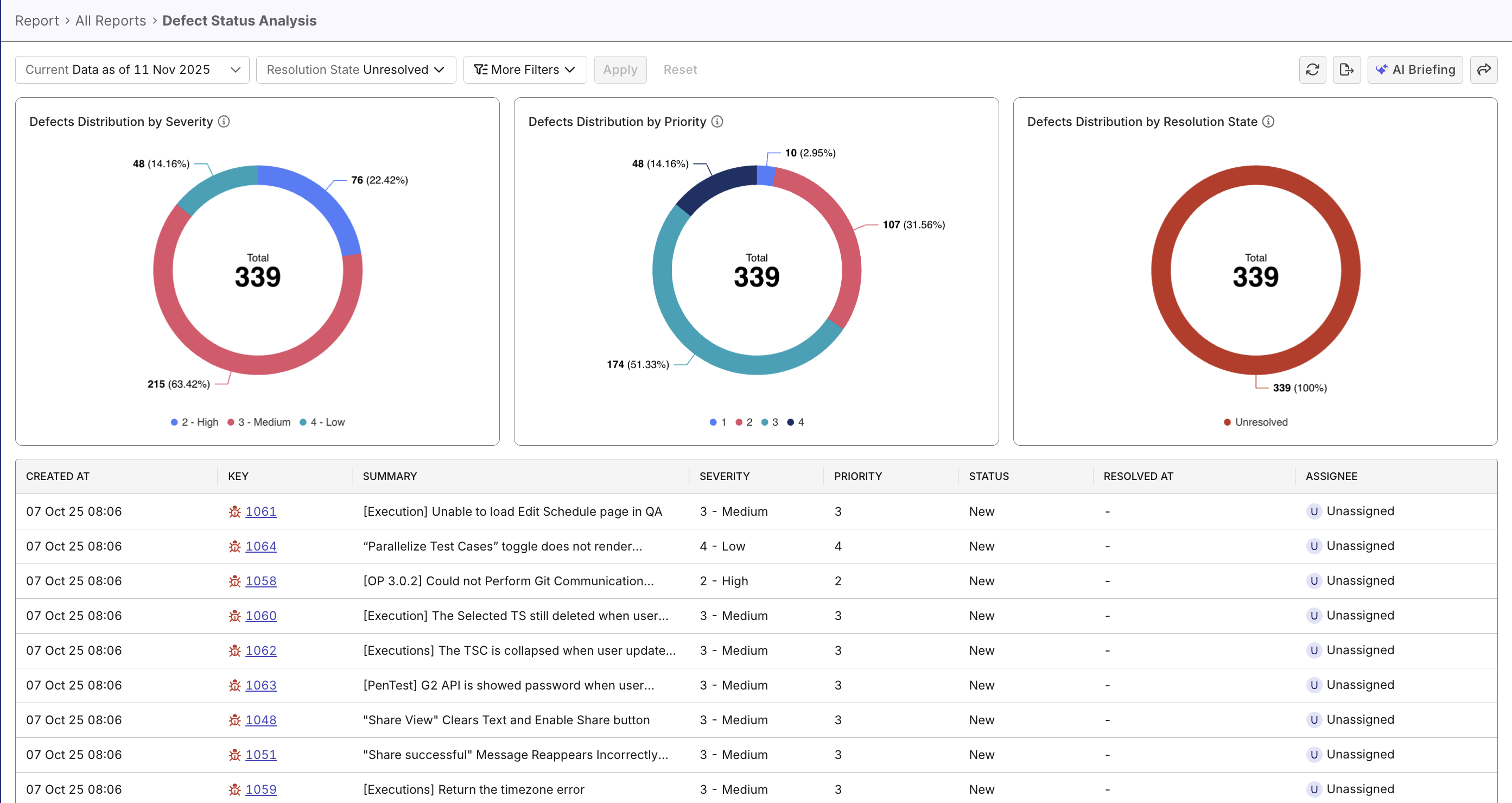Expand the More Filters dropdown

point(524,69)
